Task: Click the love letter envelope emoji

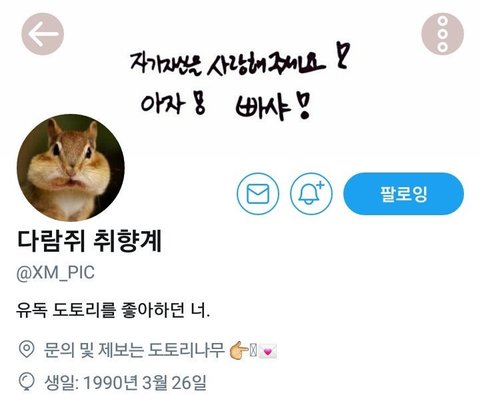Action: point(268,351)
